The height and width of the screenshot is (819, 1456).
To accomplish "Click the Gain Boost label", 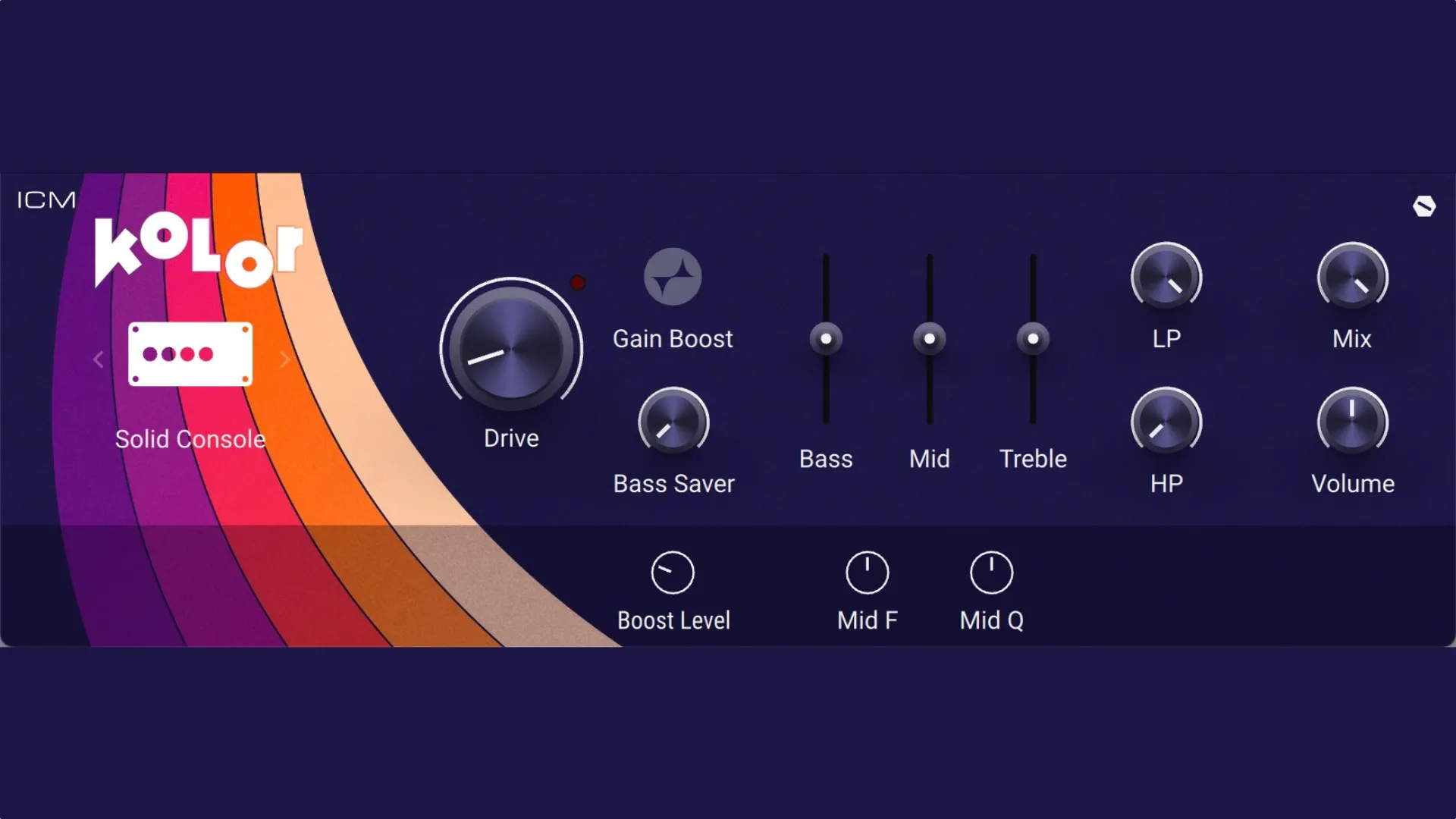I will point(672,339).
